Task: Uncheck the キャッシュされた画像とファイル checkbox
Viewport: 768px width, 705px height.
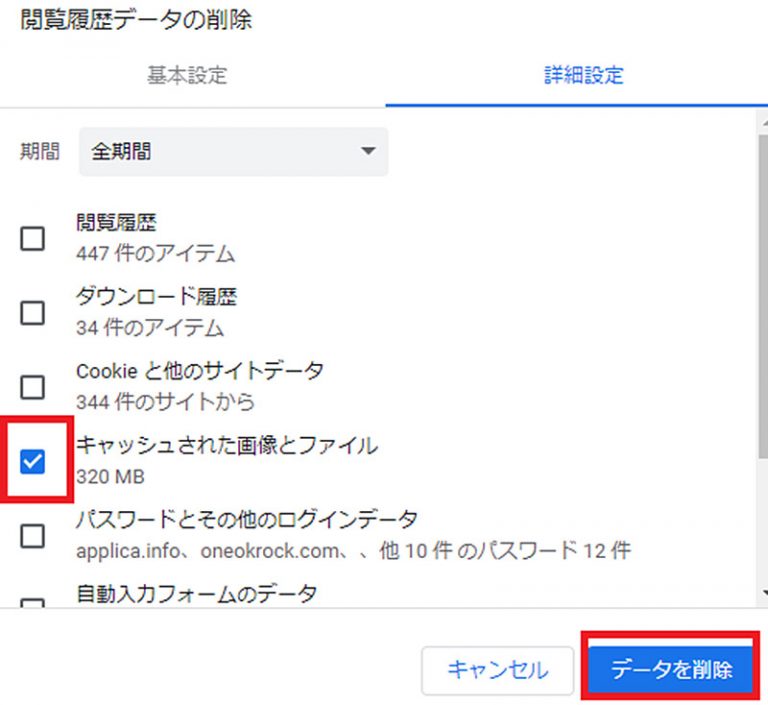Action: 33,461
